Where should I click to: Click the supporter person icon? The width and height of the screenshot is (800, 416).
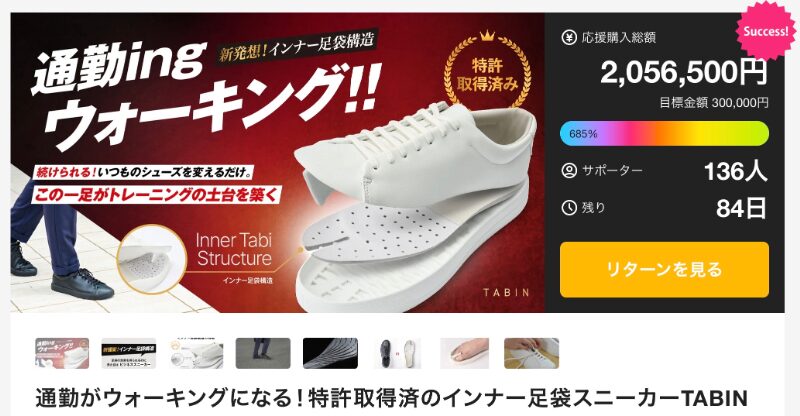[x=569, y=170]
